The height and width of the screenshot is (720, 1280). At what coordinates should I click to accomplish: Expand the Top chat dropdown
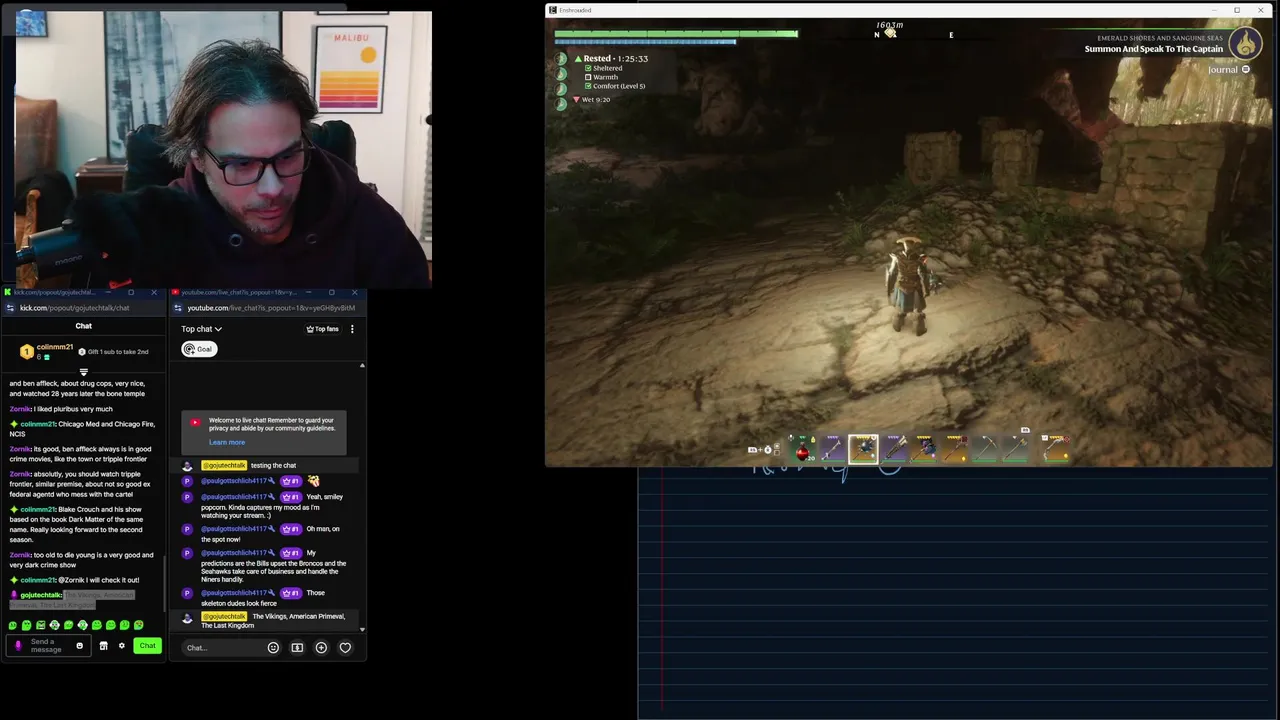pyautogui.click(x=201, y=329)
